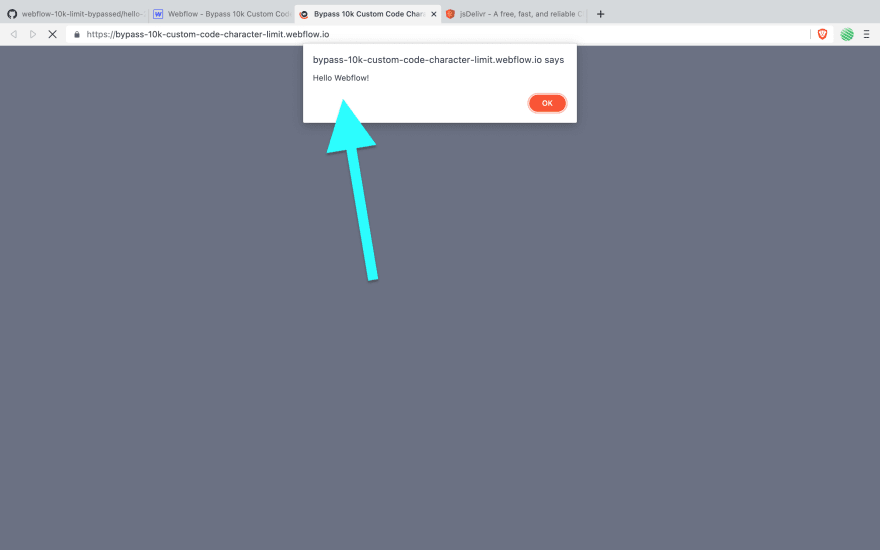Click the green striped circle icon

pyautogui.click(x=847, y=34)
